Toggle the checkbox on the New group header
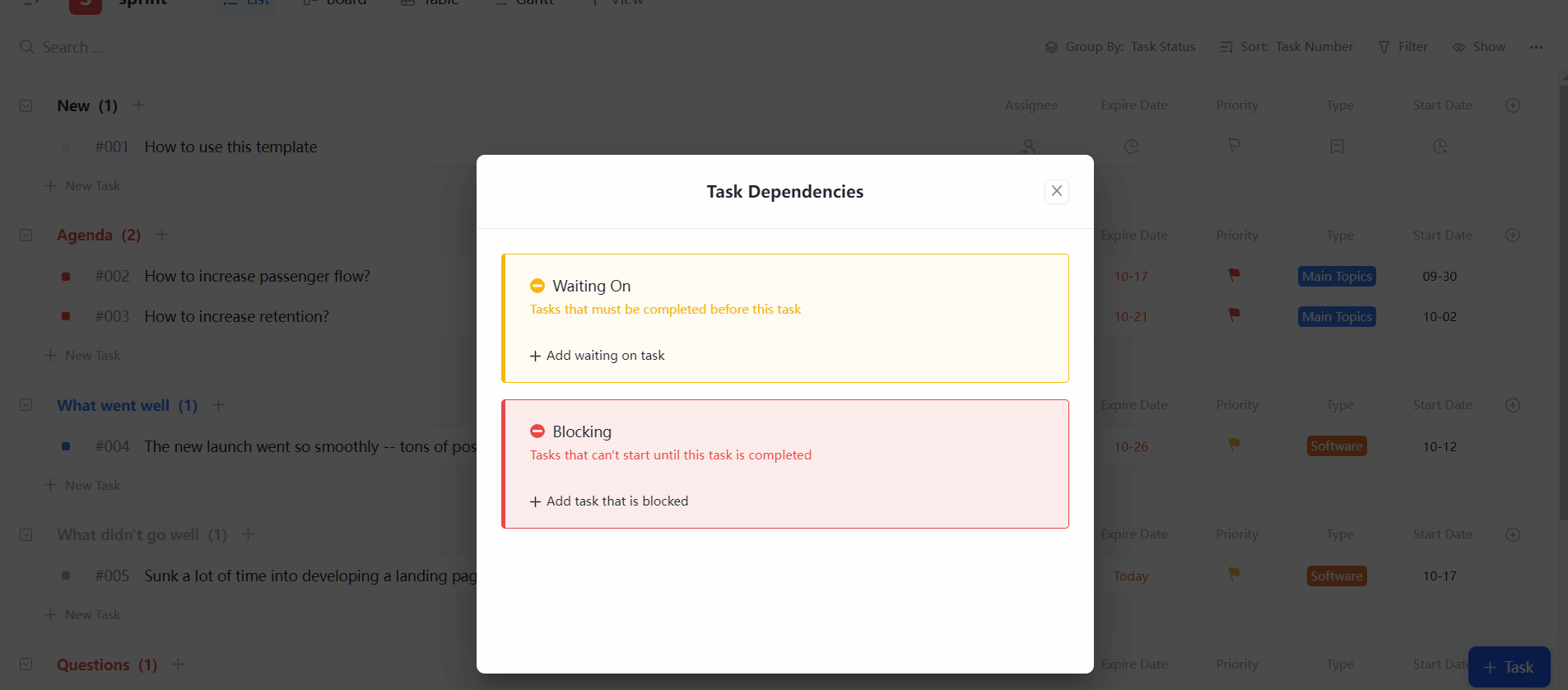 (x=26, y=105)
